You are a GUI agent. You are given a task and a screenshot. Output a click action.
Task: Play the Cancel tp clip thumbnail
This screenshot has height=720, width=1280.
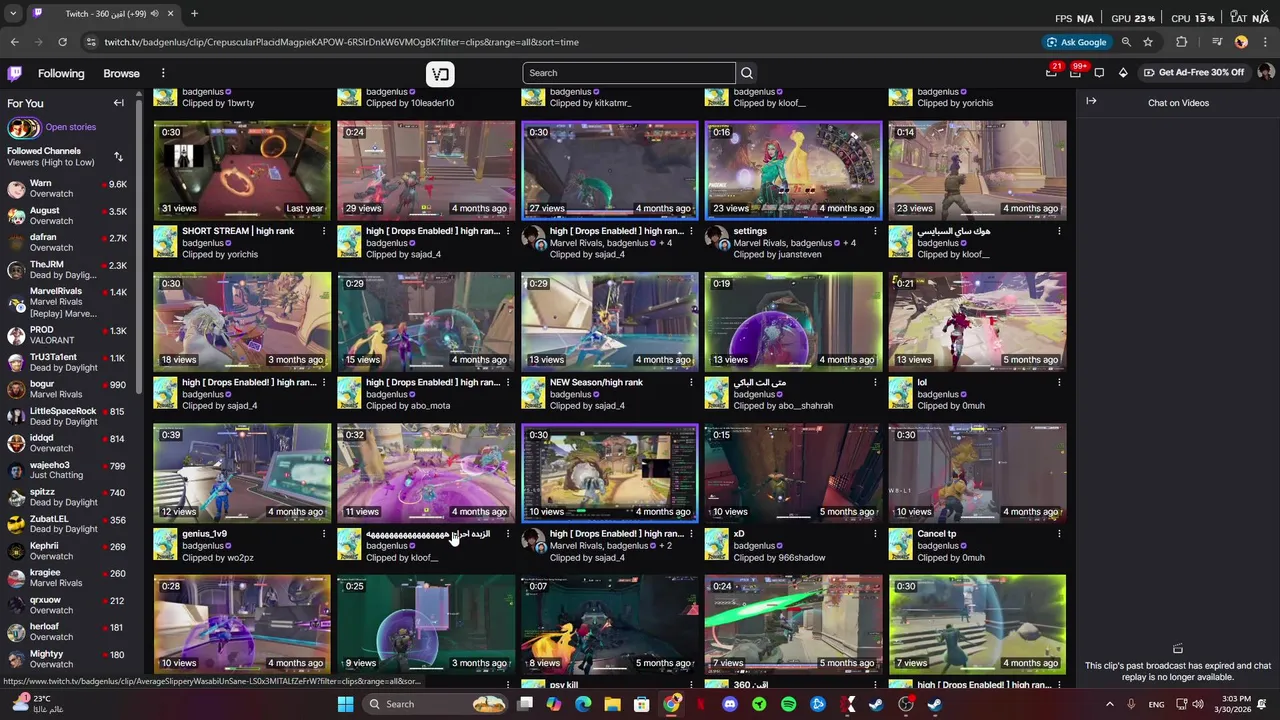[x=977, y=473]
